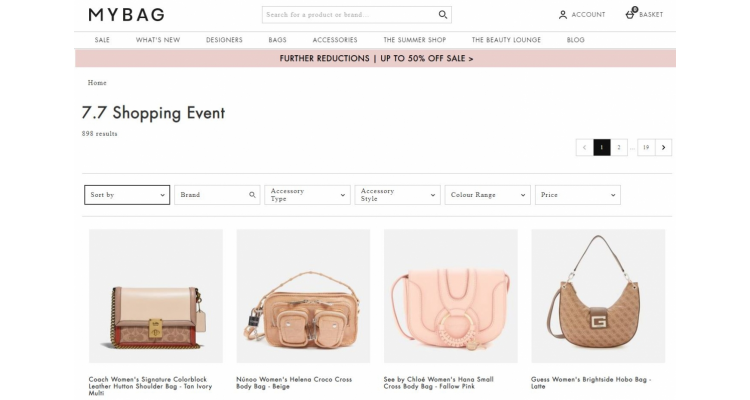This screenshot has width=750, height=400.
Task: Expand the Colour Range filter
Action: pyautogui.click(x=487, y=195)
